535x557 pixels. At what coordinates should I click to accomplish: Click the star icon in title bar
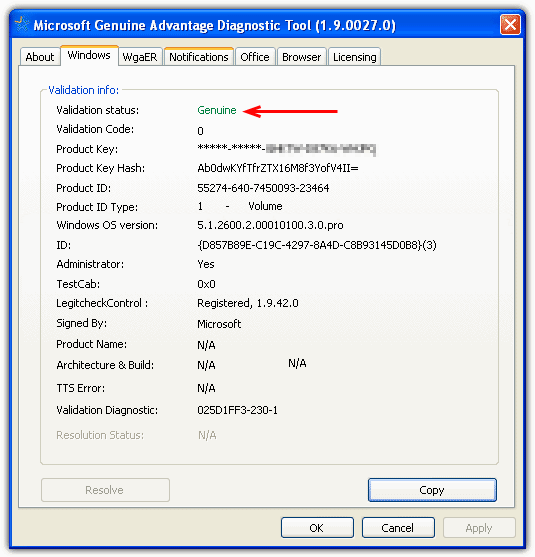tap(22, 25)
